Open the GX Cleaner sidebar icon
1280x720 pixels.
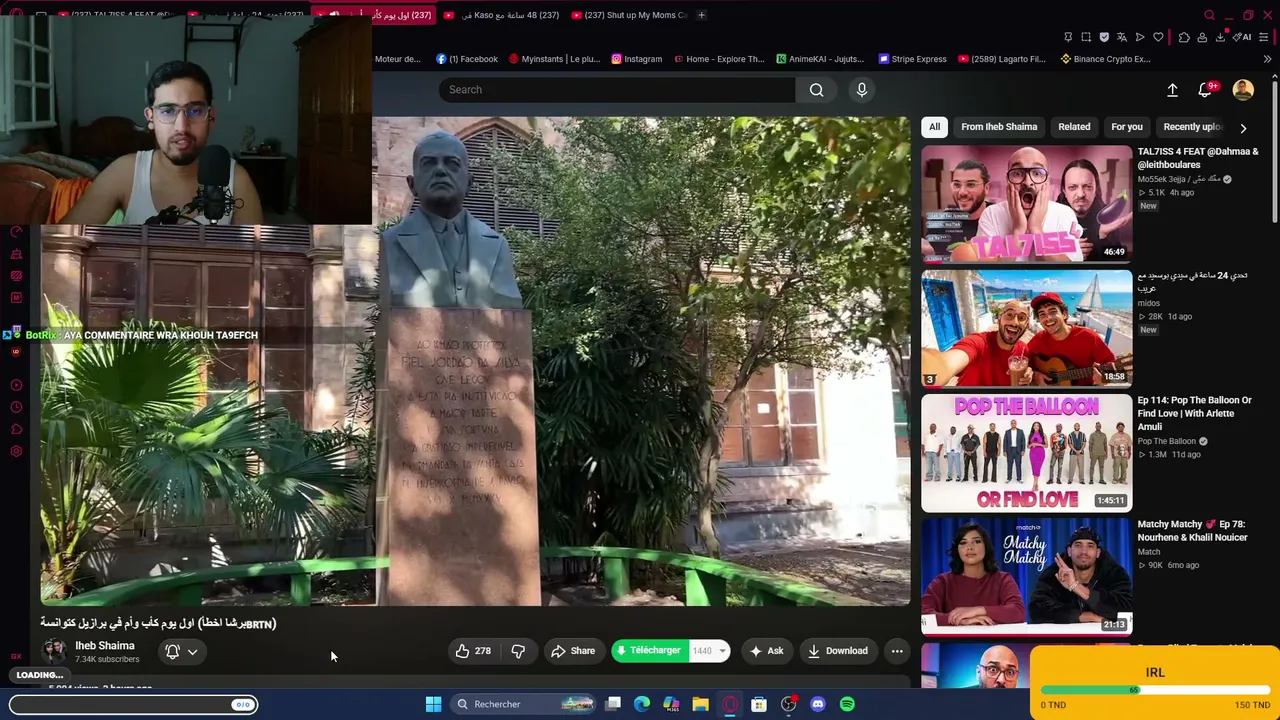[16, 254]
